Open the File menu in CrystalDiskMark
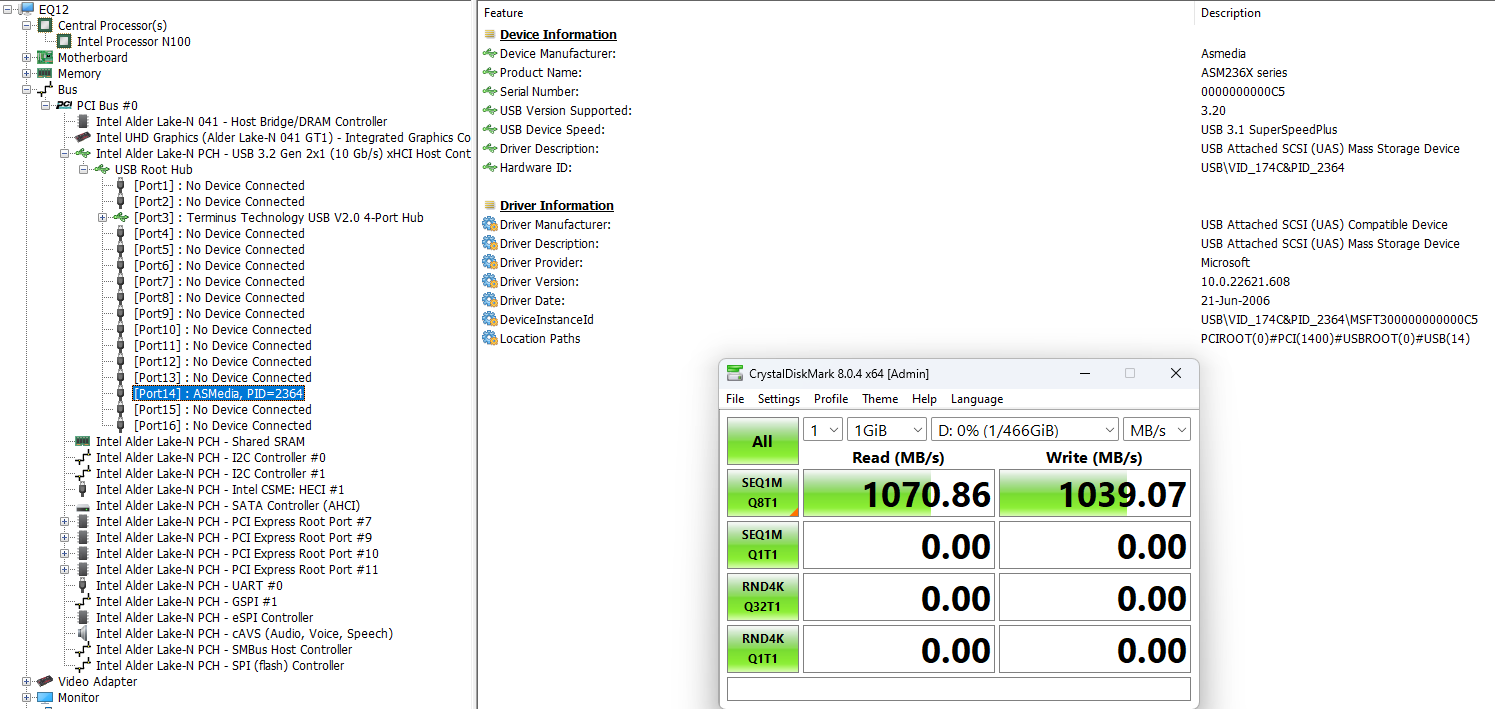The height and width of the screenshot is (709, 1495). pyautogui.click(x=735, y=398)
